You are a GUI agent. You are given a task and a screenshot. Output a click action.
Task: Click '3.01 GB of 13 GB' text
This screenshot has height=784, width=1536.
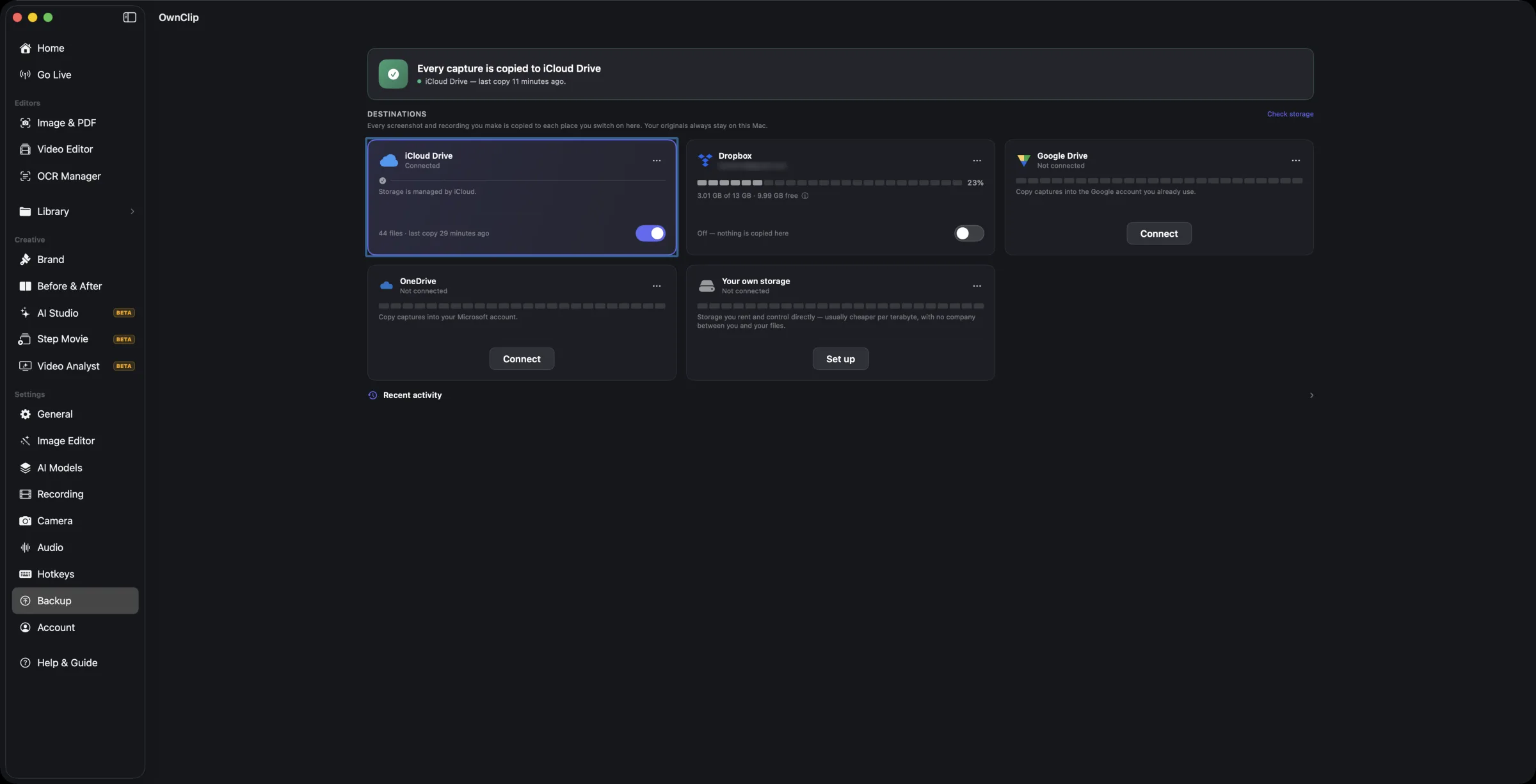click(x=724, y=196)
